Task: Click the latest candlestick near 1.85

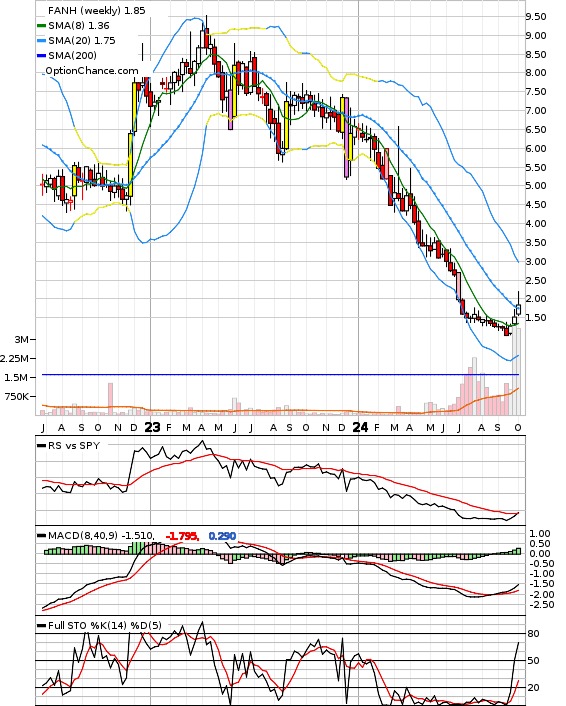Action: 518,309
